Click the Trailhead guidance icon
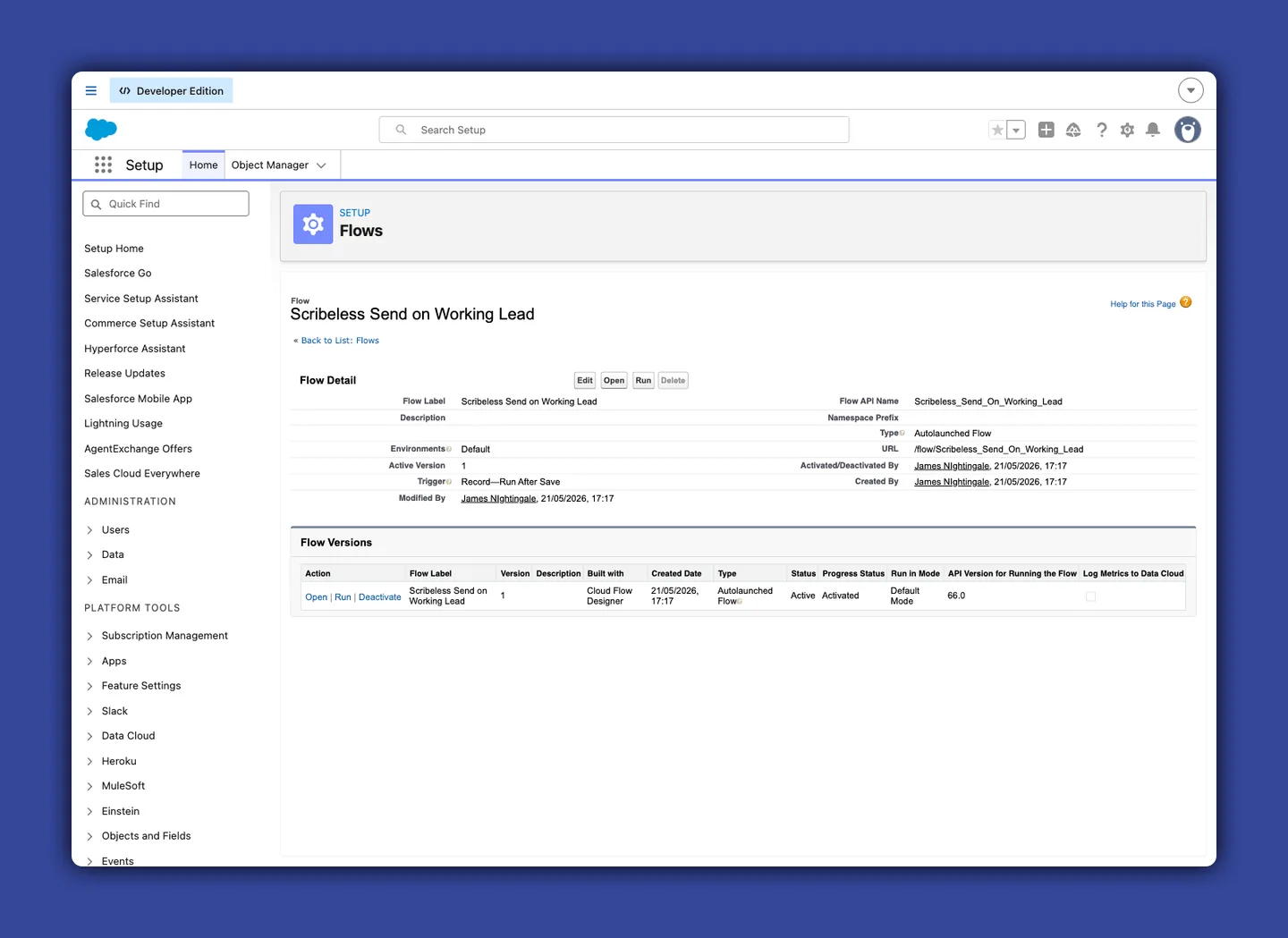The height and width of the screenshot is (938, 1288). (x=1073, y=130)
